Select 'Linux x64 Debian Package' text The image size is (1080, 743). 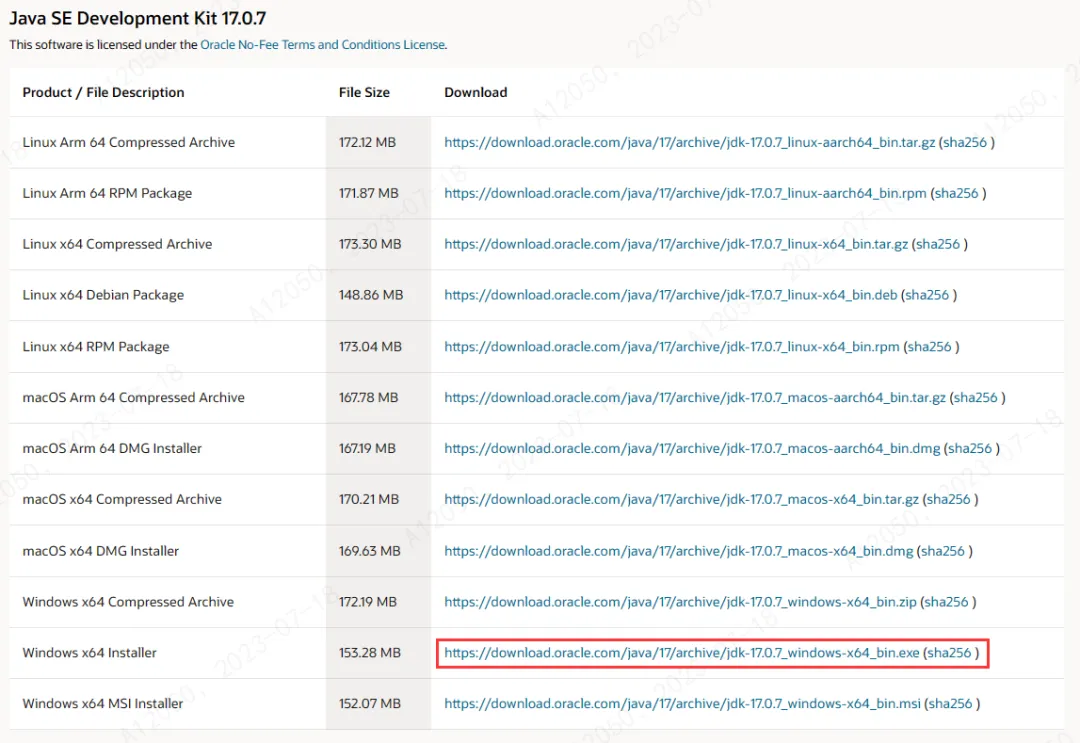103,295
